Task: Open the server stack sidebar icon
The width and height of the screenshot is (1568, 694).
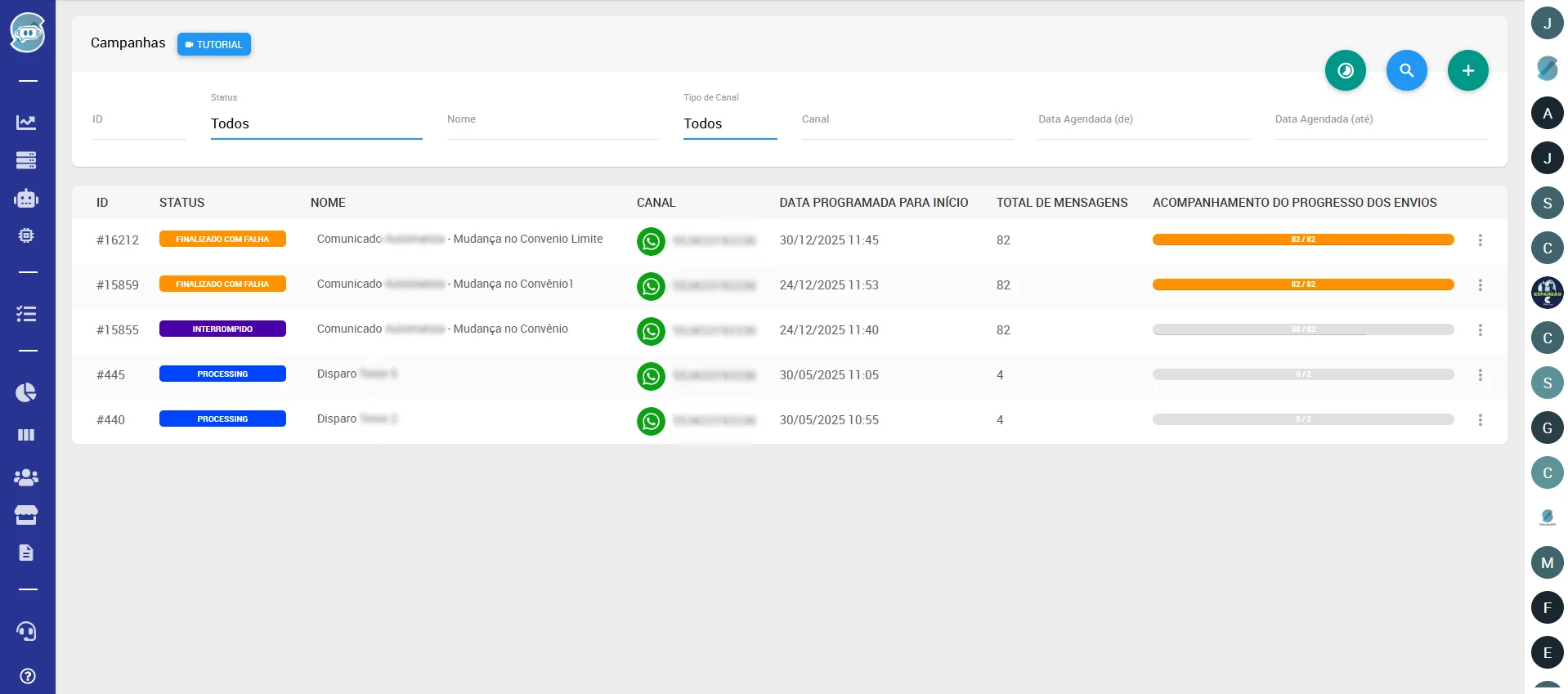Action: tap(26, 160)
